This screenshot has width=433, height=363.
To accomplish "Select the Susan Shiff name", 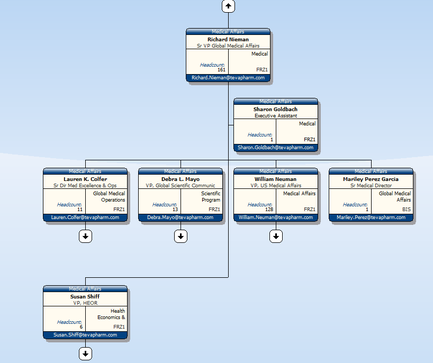I will pyautogui.click(x=85, y=297).
